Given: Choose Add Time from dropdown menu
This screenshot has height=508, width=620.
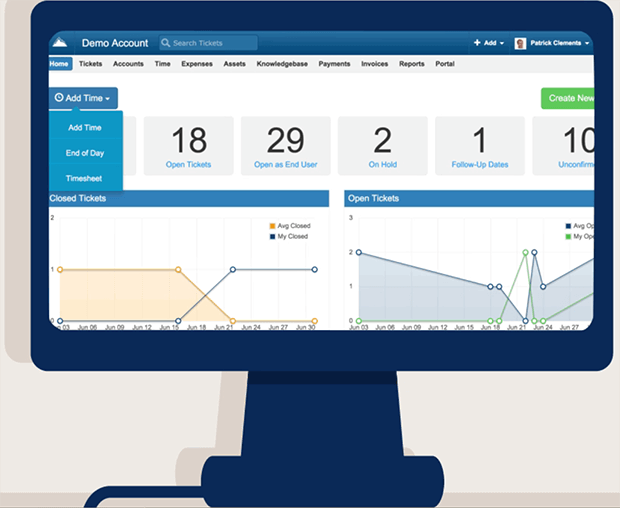Looking at the screenshot, I should click(85, 127).
